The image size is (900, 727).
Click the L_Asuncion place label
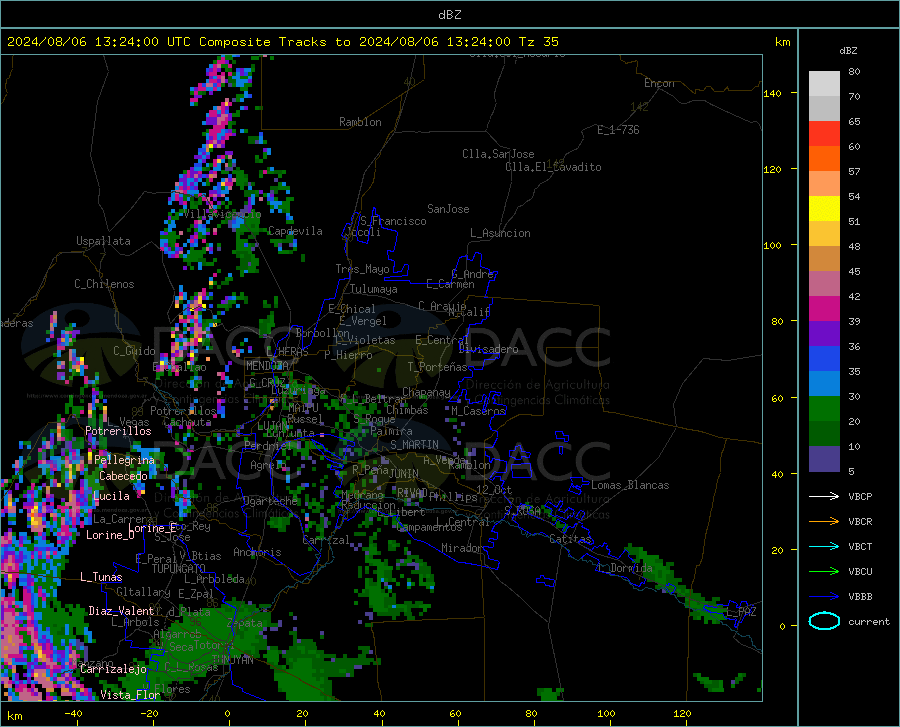[500, 233]
